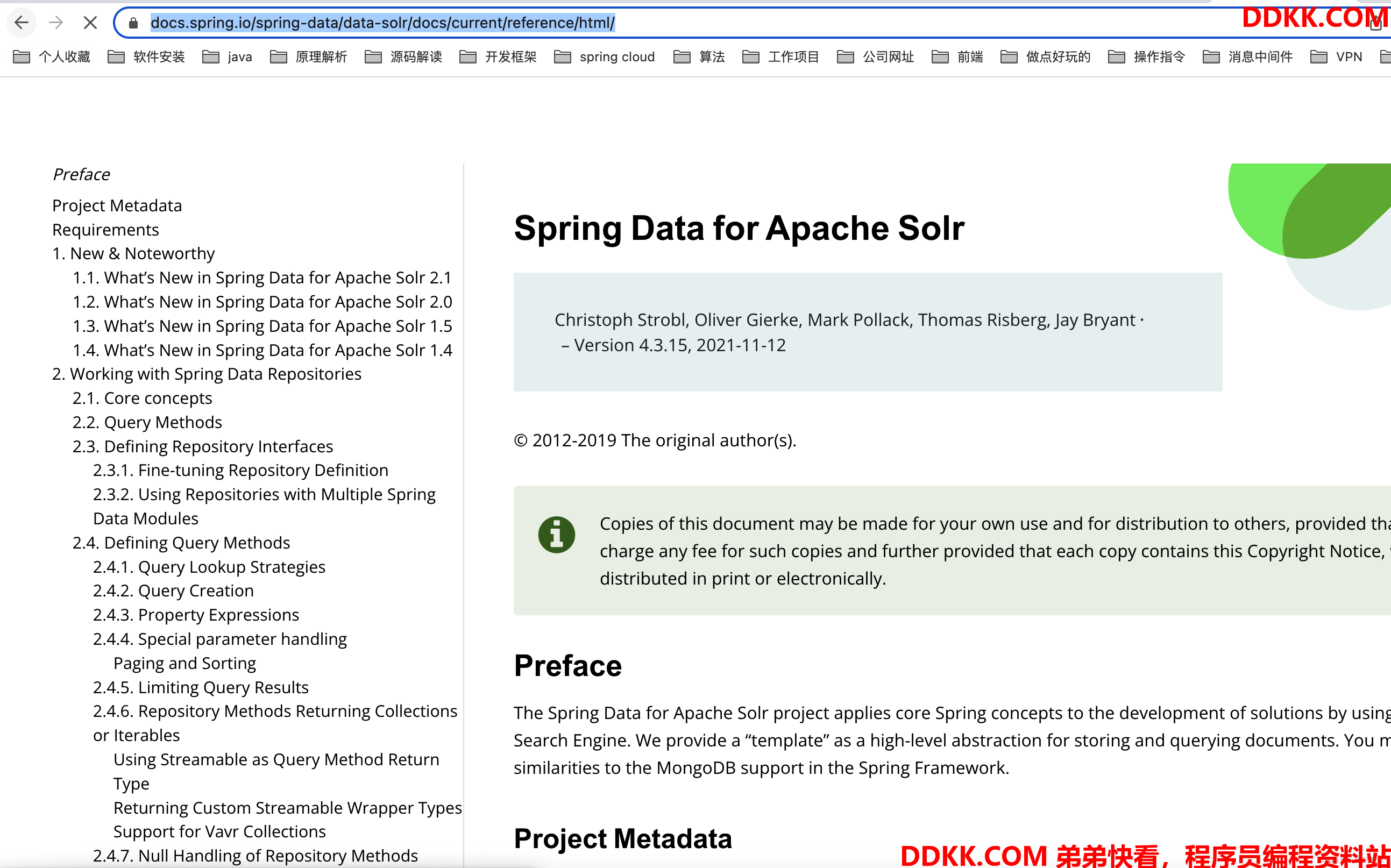Open the 个人收藏 bookmark folder
Screen dimensions: 1391x868
(x=52, y=57)
